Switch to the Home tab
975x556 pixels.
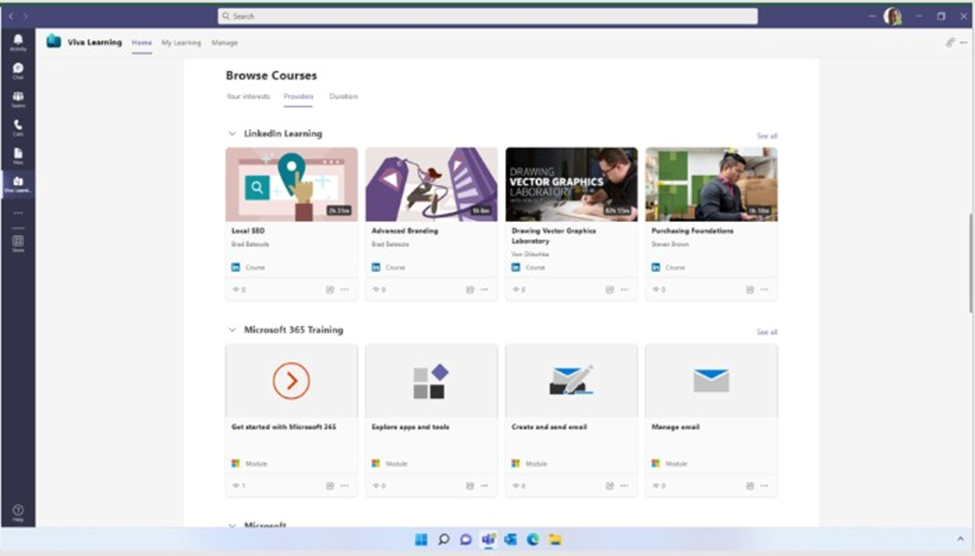click(x=142, y=42)
